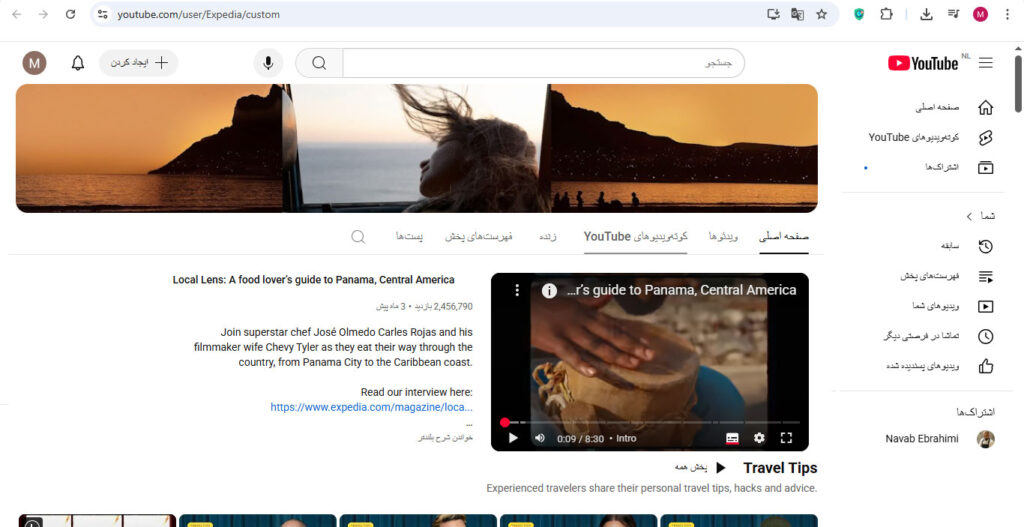1024x527 pixels.
Task: Open the Travel Tips playlist heading
Action: pyautogui.click(x=780, y=468)
